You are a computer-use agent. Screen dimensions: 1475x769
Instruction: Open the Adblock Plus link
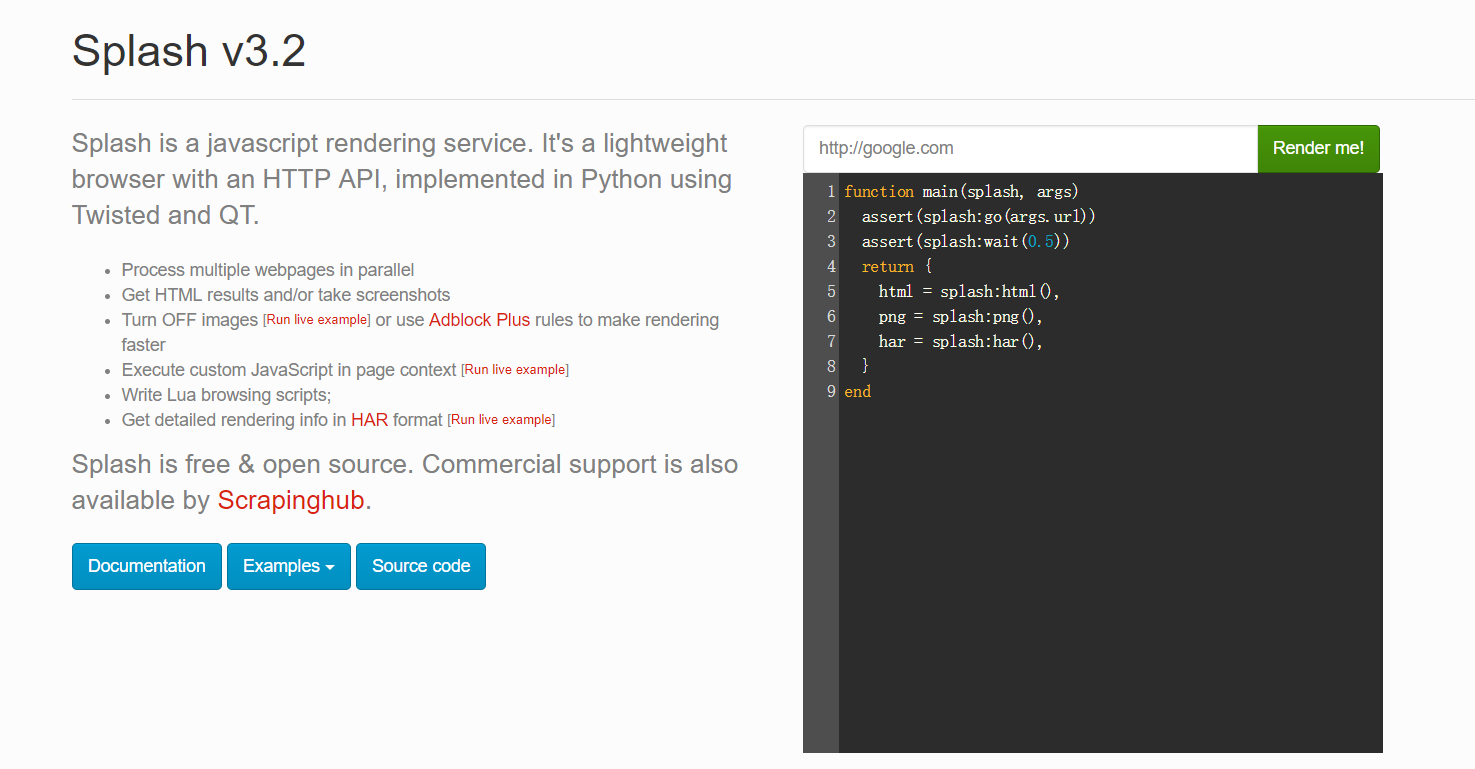point(479,320)
